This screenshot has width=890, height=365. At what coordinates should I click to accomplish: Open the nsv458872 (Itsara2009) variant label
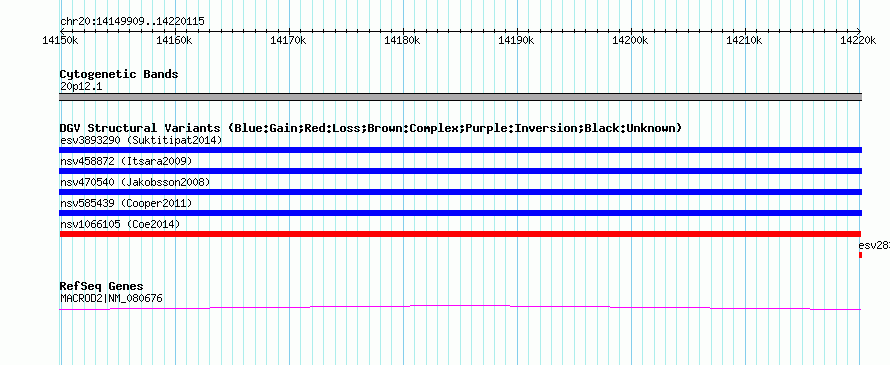[126, 161]
